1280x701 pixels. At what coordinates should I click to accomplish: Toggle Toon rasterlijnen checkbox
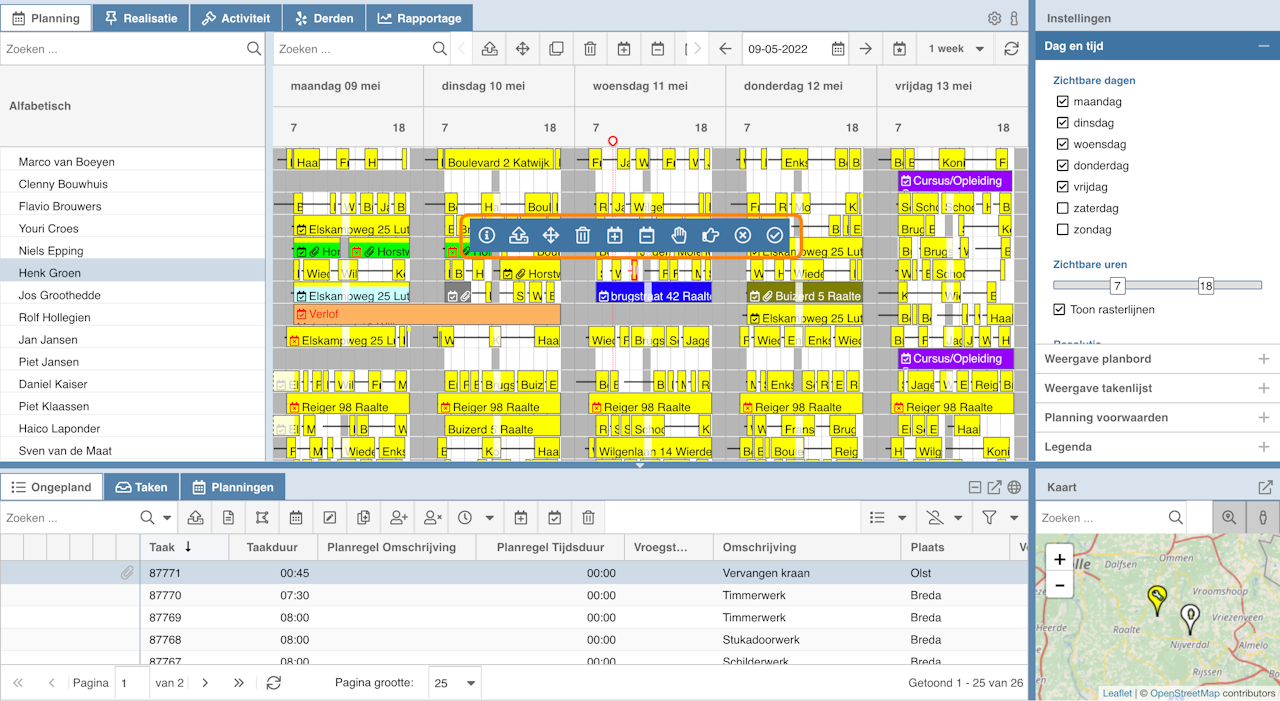(x=1060, y=310)
